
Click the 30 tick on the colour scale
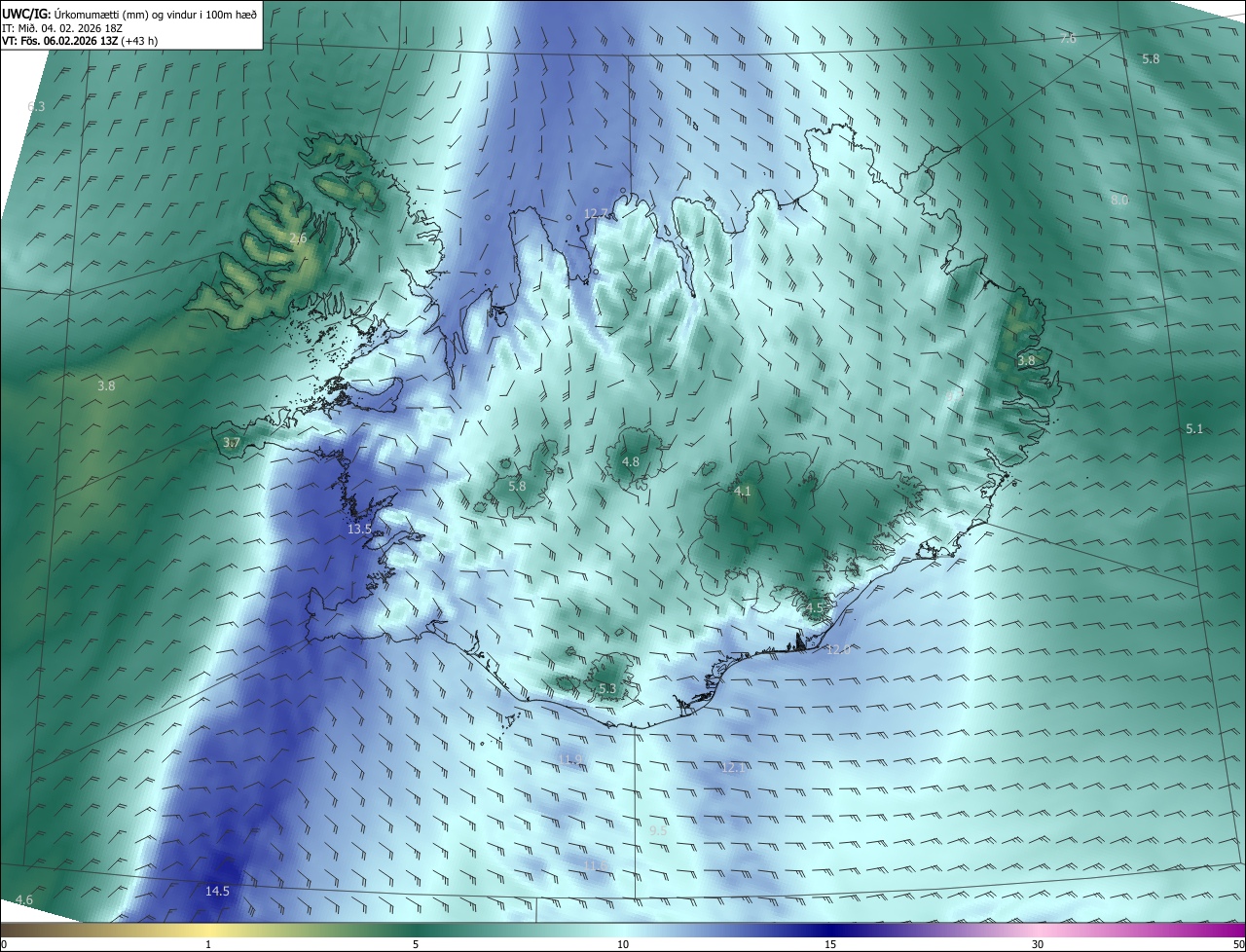coord(1038,944)
